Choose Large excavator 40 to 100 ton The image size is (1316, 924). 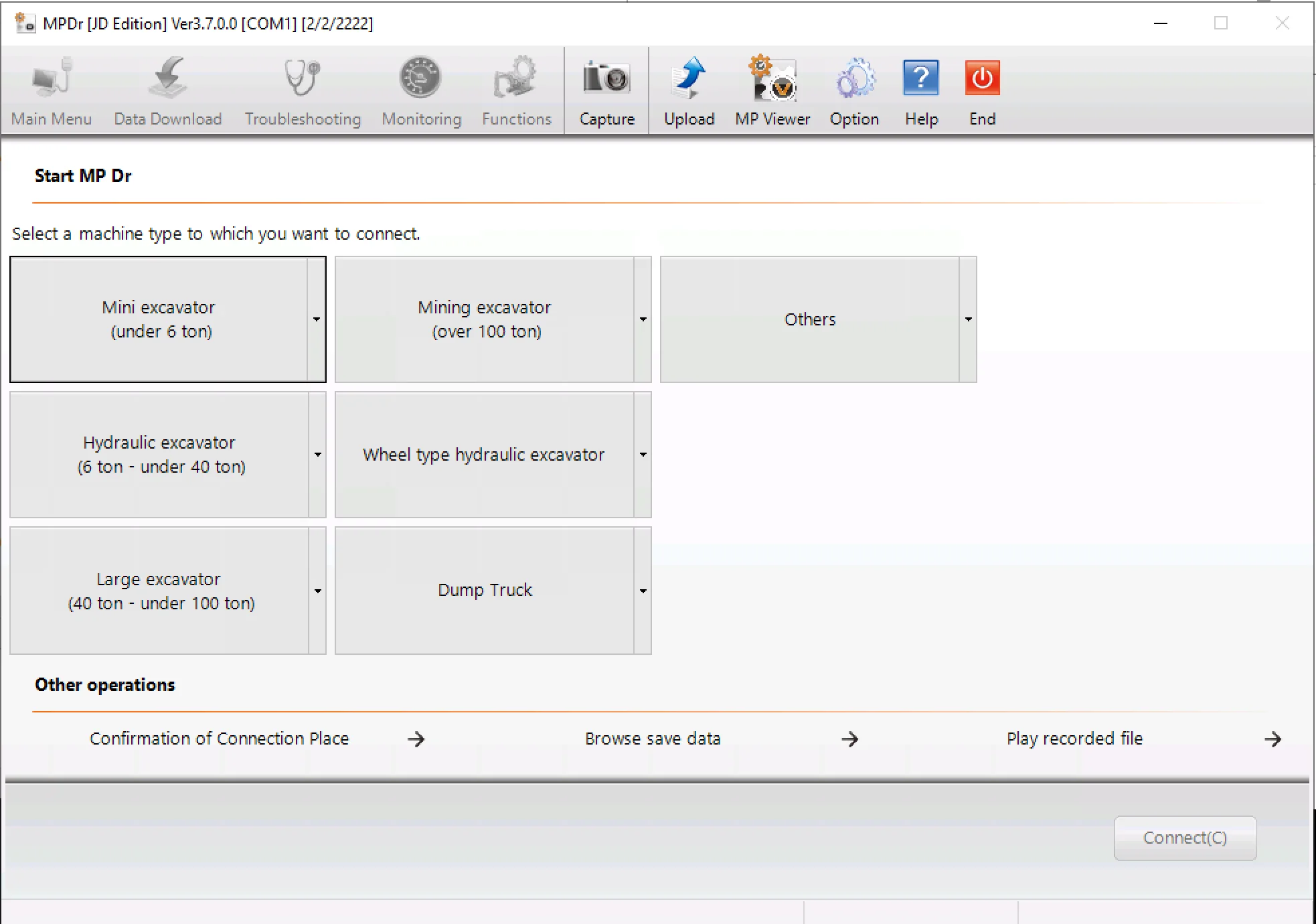159,591
